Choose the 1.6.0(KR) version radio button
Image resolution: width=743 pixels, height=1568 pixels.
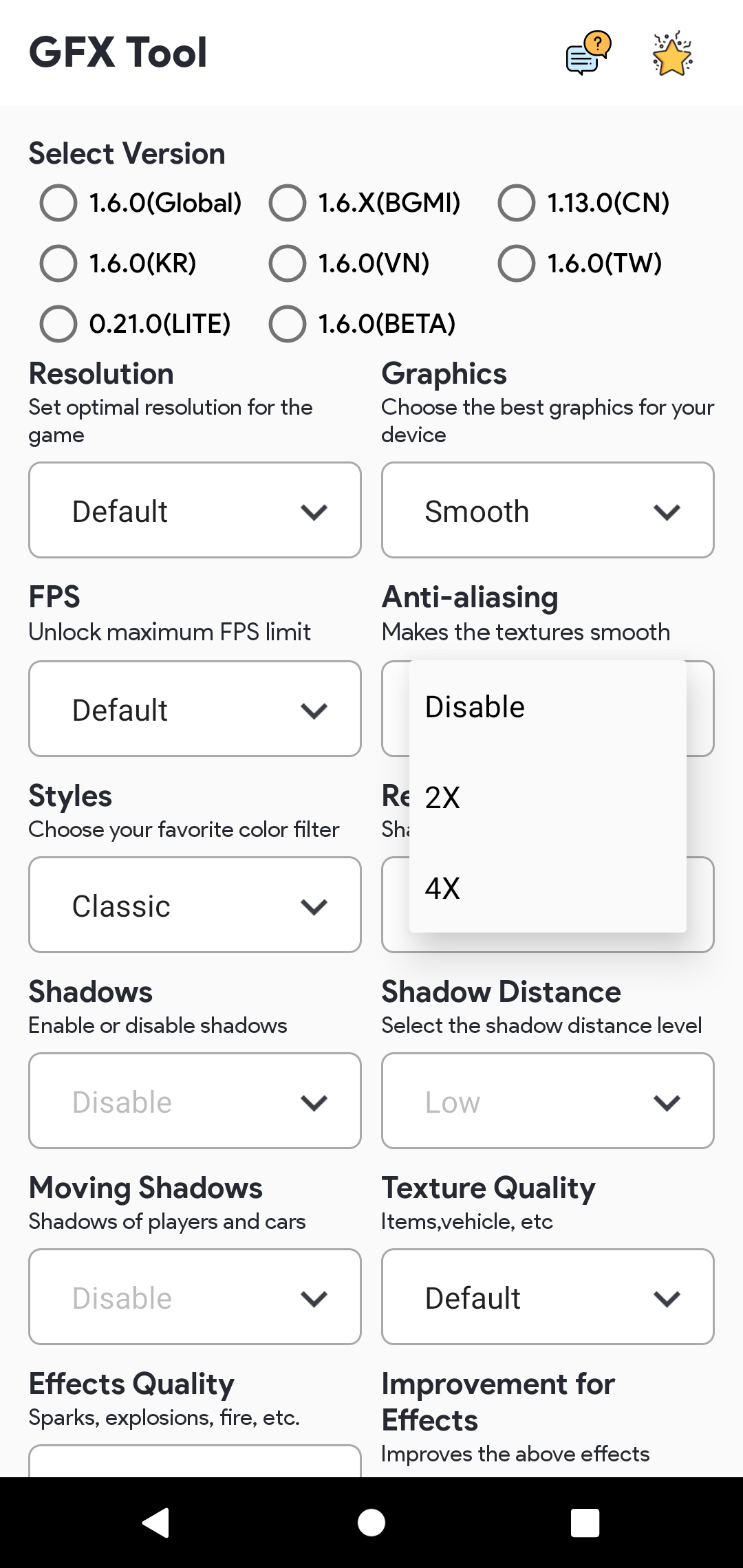58,263
